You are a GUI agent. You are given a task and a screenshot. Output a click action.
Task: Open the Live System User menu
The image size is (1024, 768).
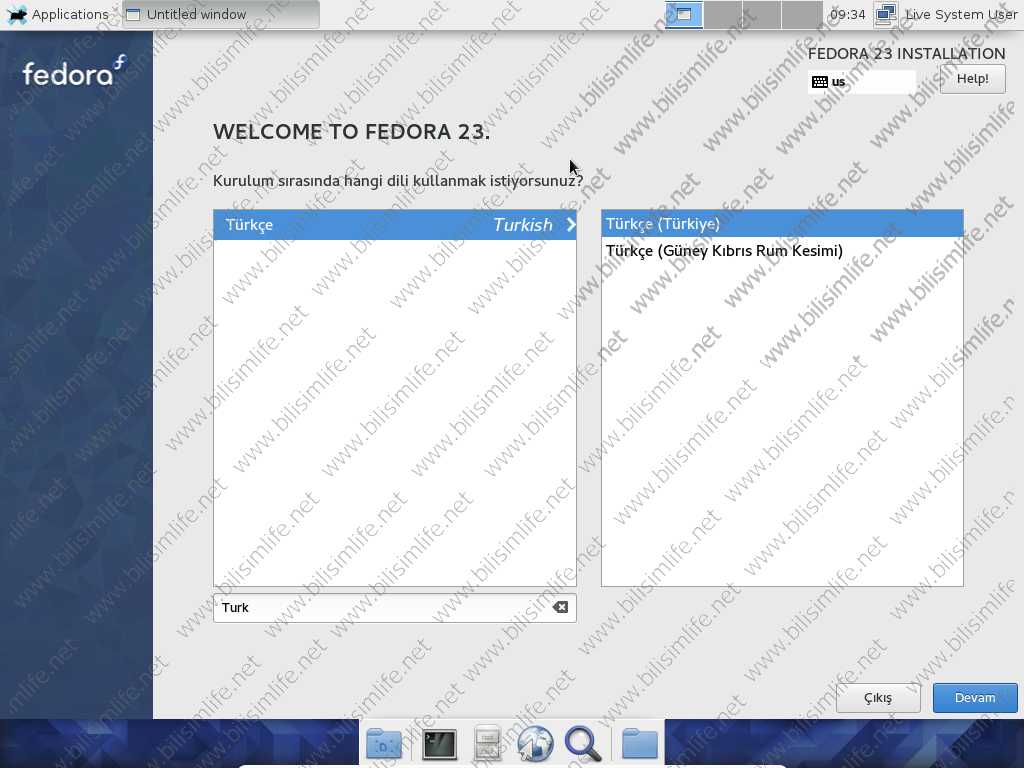tap(961, 14)
